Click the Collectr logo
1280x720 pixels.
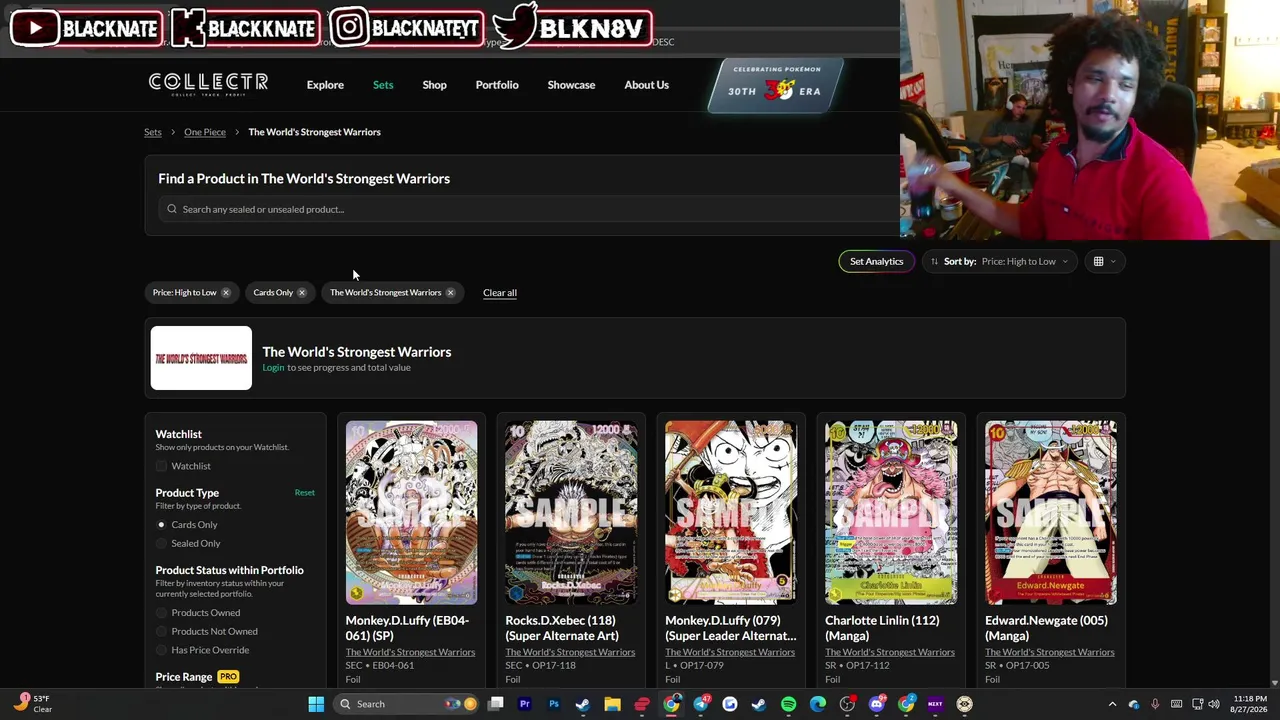tap(208, 84)
